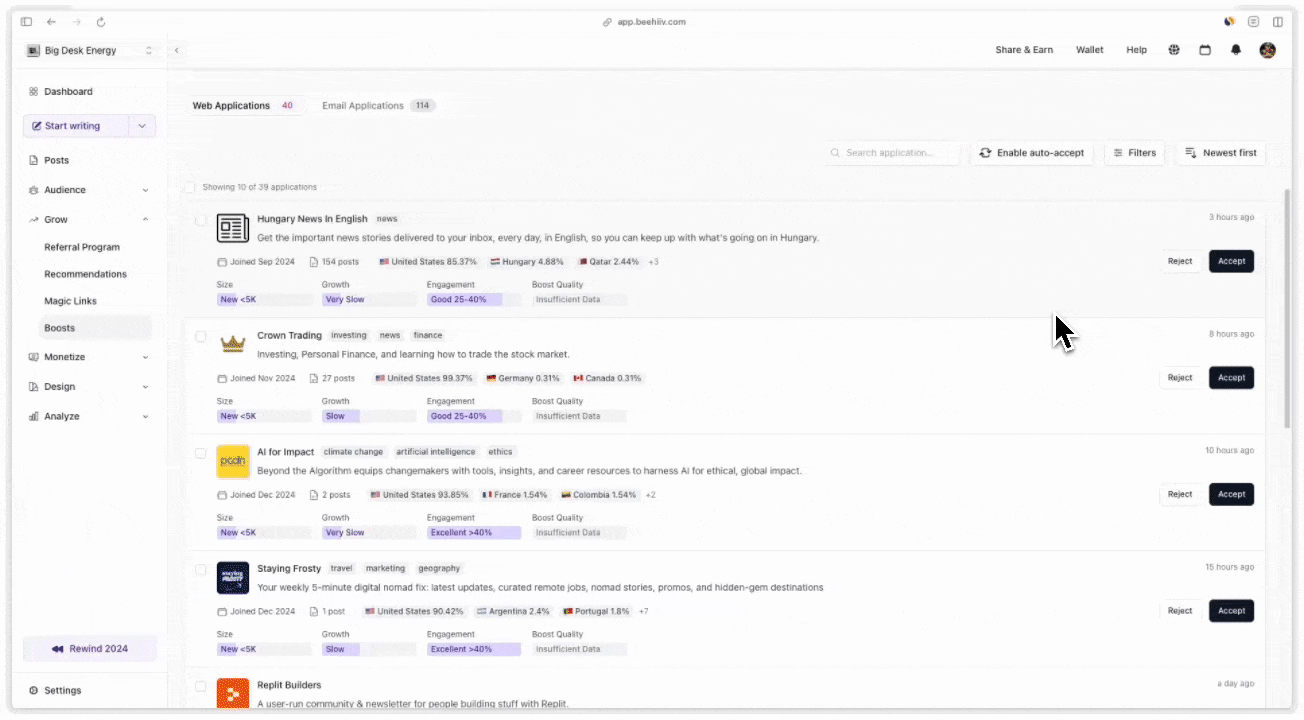1304x720 pixels.
Task: Reject the Staying Frosty application
Action: coord(1180,611)
